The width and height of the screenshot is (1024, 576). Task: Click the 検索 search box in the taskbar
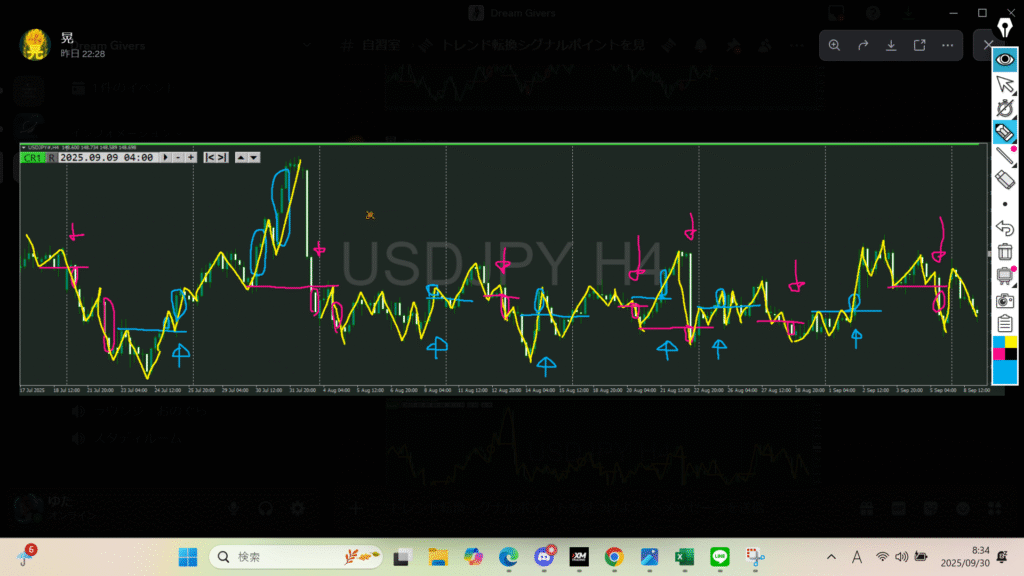click(290, 556)
